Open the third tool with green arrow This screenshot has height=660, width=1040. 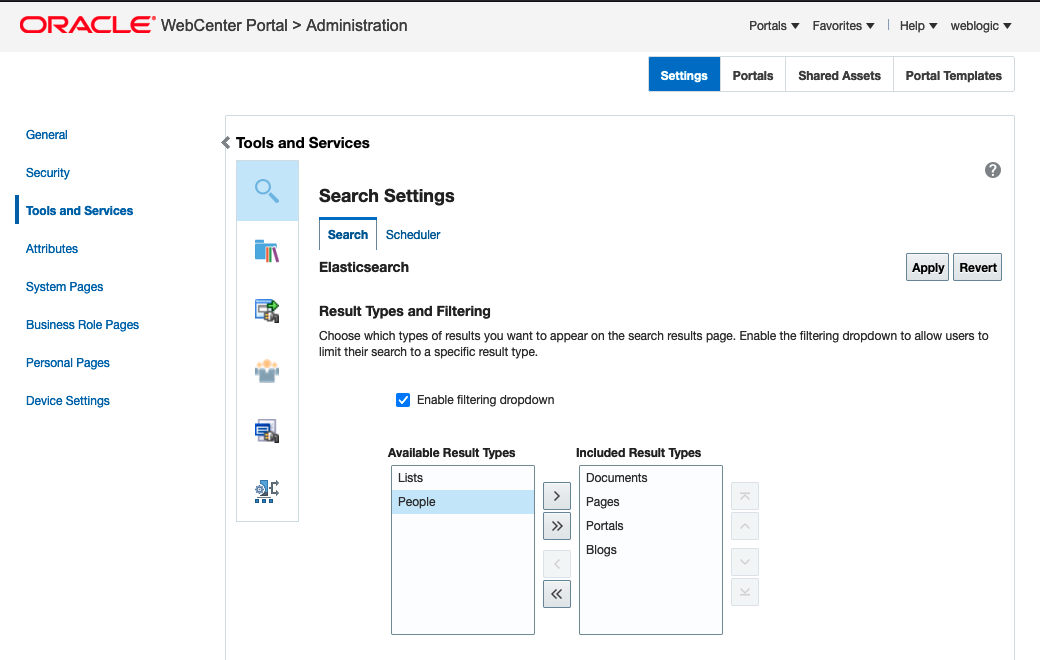[267, 311]
